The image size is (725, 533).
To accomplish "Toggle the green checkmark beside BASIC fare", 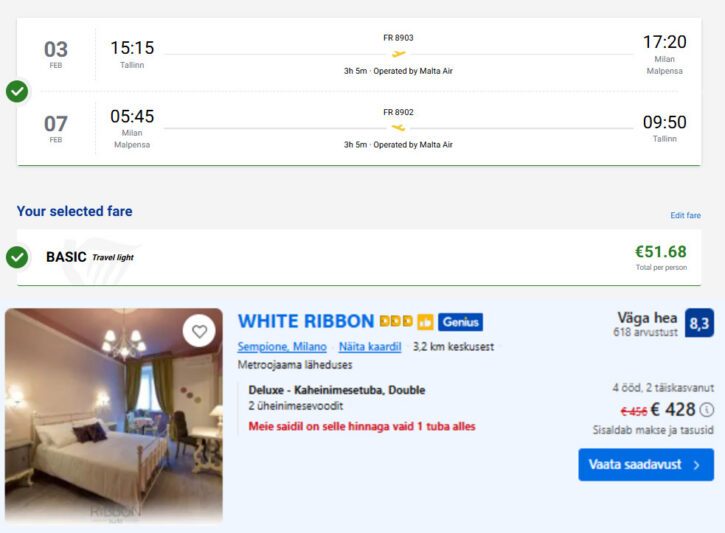I will [17, 257].
